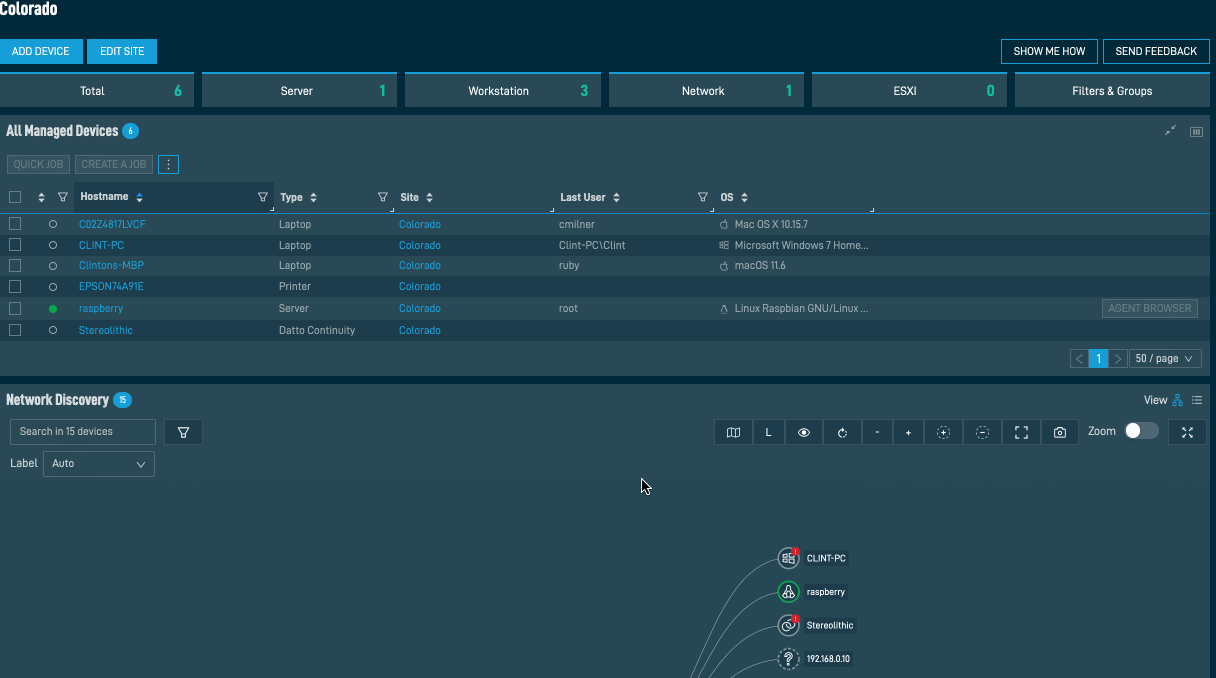Screen dimensions: 1216x678
Task: Select the Network filter tab
Action: pyautogui.click(x=706, y=91)
